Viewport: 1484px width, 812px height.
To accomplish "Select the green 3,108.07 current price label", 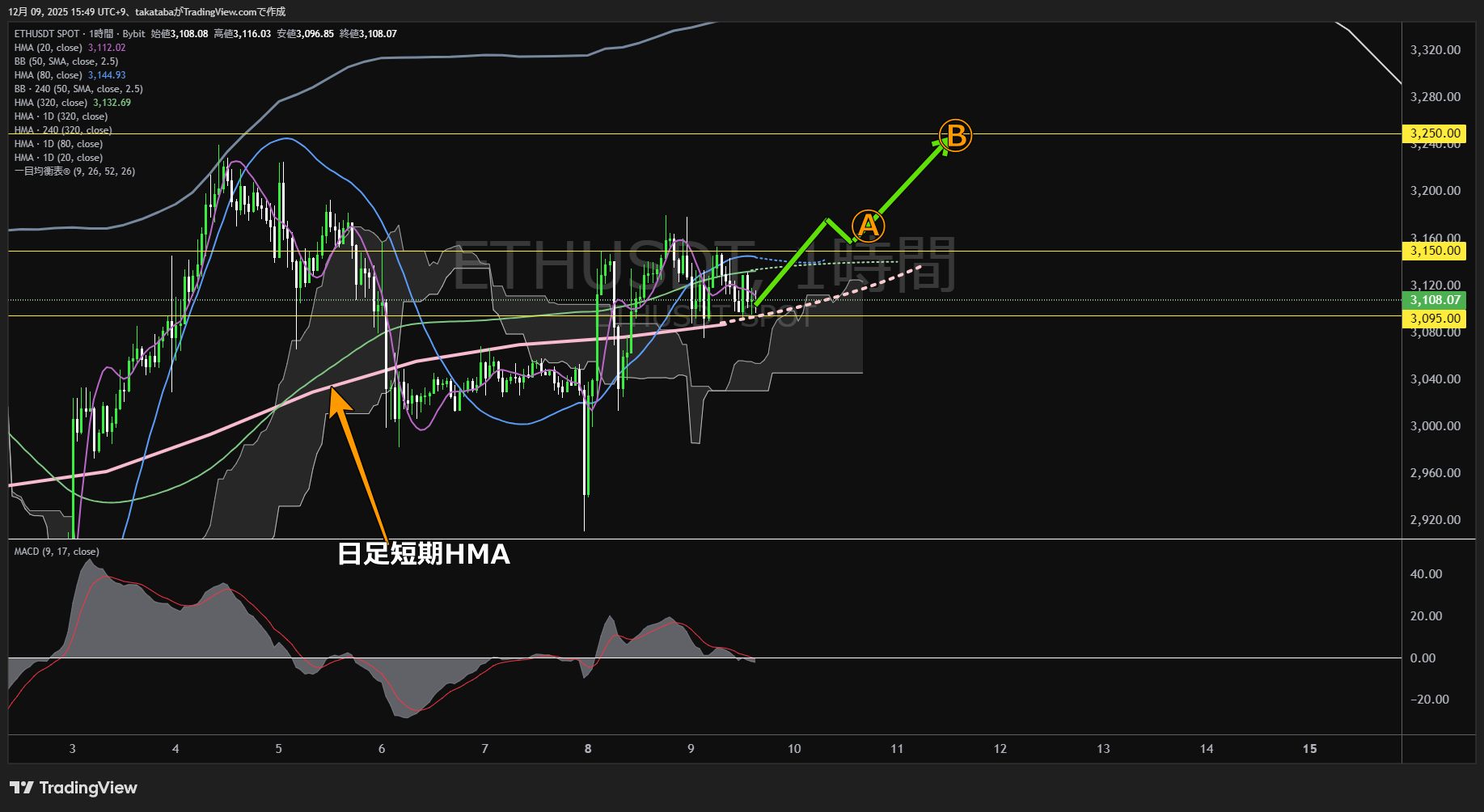I will click(x=1435, y=300).
